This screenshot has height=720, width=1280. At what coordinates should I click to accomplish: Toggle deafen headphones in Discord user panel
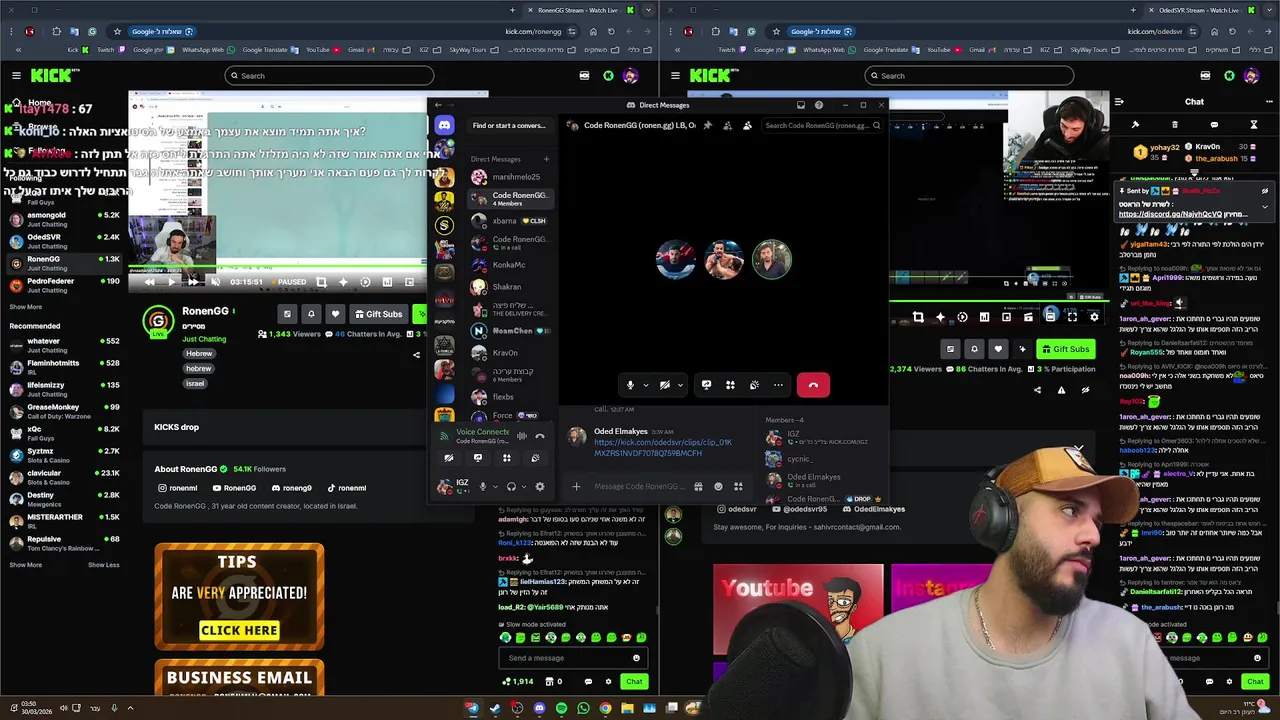tap(511, 487)
